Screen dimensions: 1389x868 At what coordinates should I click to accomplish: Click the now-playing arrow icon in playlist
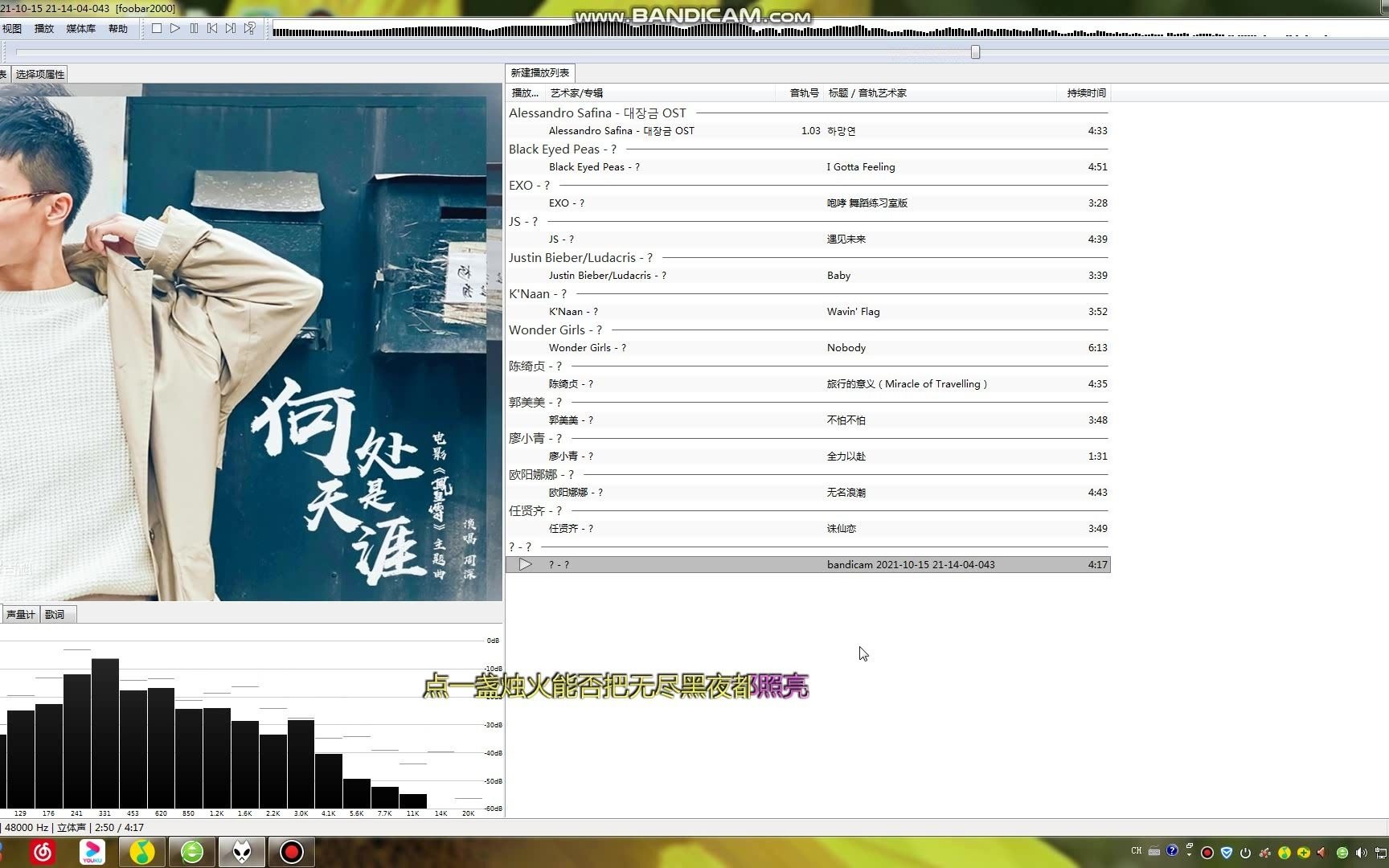(x=525, y=564)
